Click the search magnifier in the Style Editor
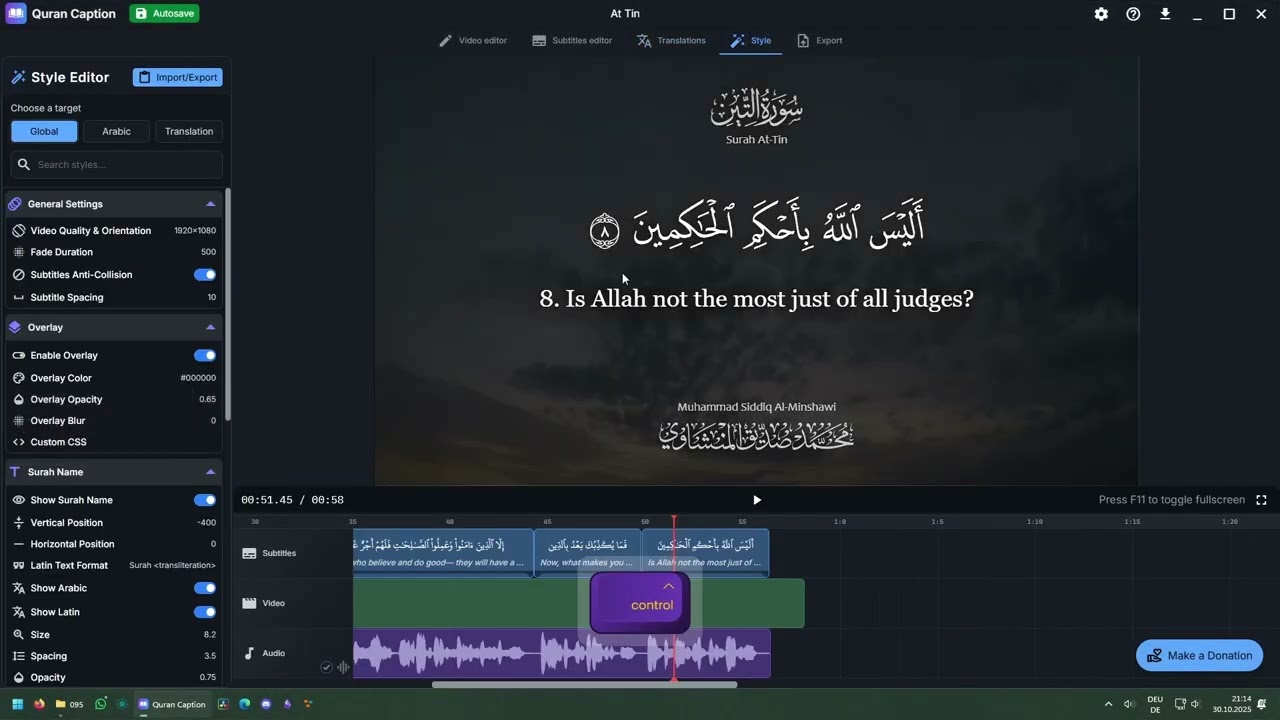This screenshot has height=720, width=1280. point(25,164)
